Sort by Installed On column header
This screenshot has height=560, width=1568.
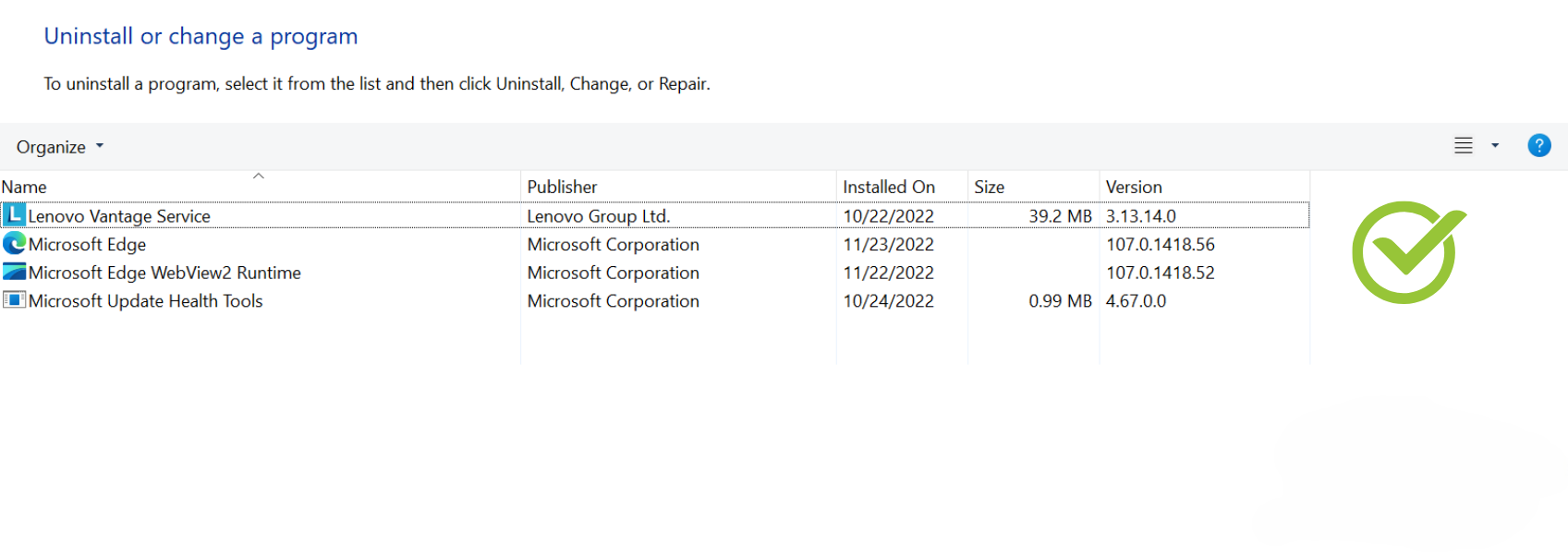[x=888, y=188]
